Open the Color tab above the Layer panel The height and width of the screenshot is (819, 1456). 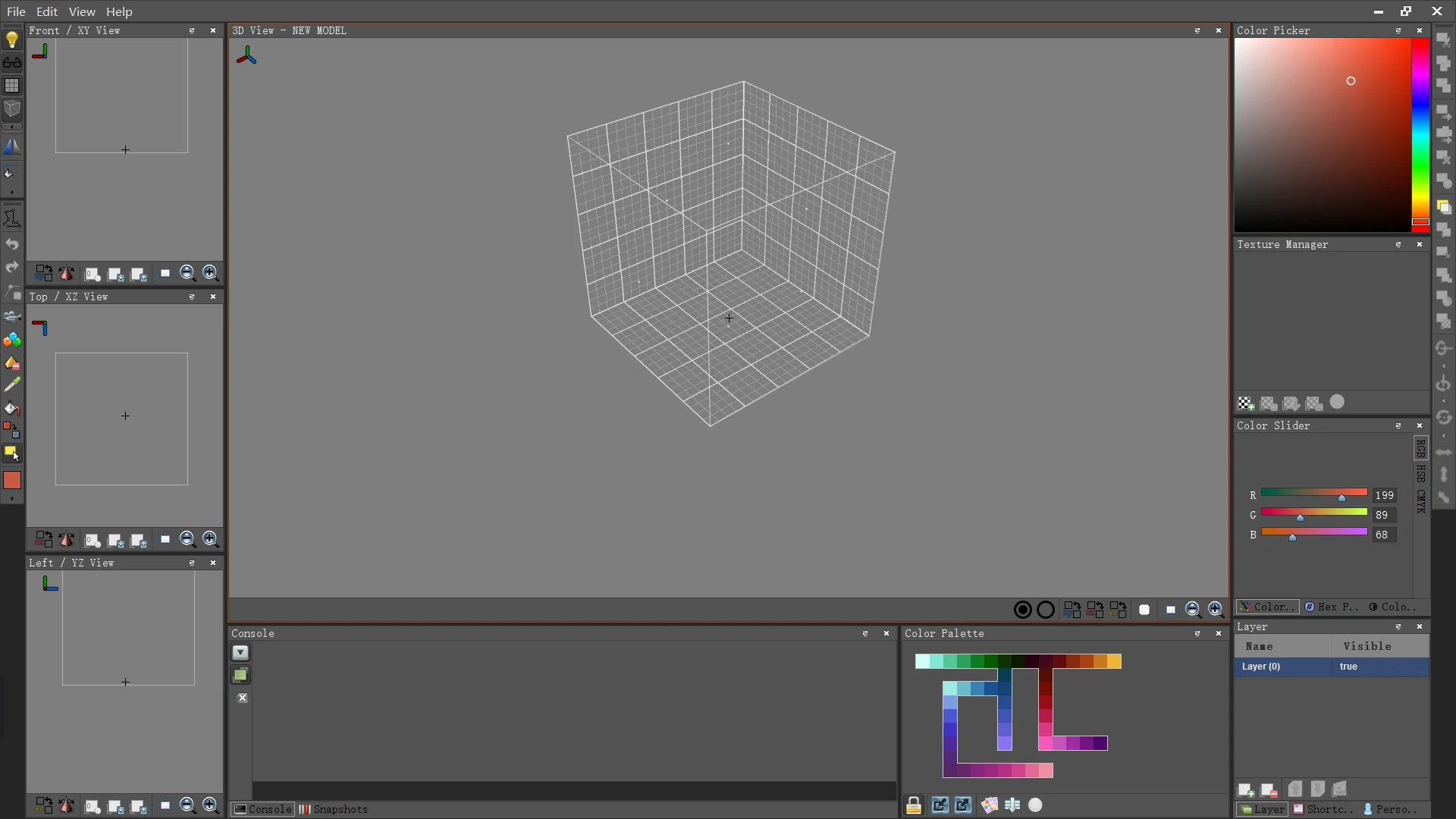1266,607
